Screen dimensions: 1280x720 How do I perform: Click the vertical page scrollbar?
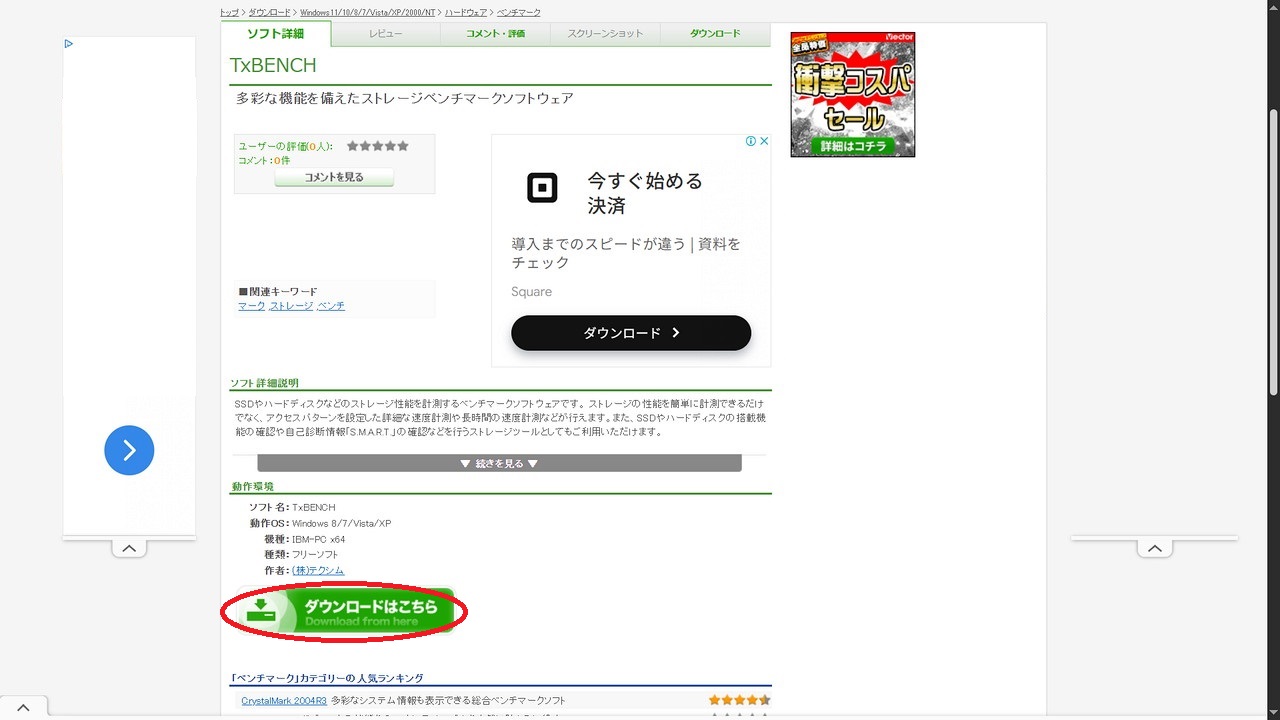1273,250
